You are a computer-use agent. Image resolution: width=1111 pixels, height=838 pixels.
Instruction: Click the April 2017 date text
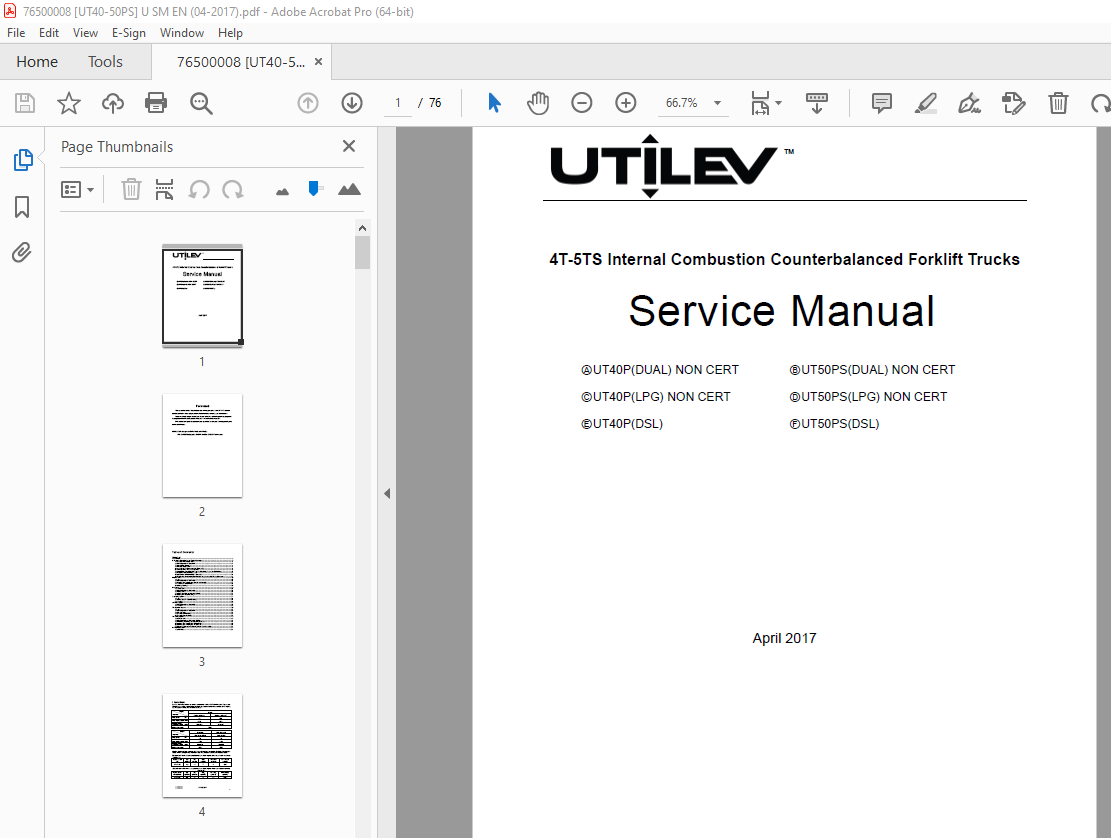tap(784, 638)
